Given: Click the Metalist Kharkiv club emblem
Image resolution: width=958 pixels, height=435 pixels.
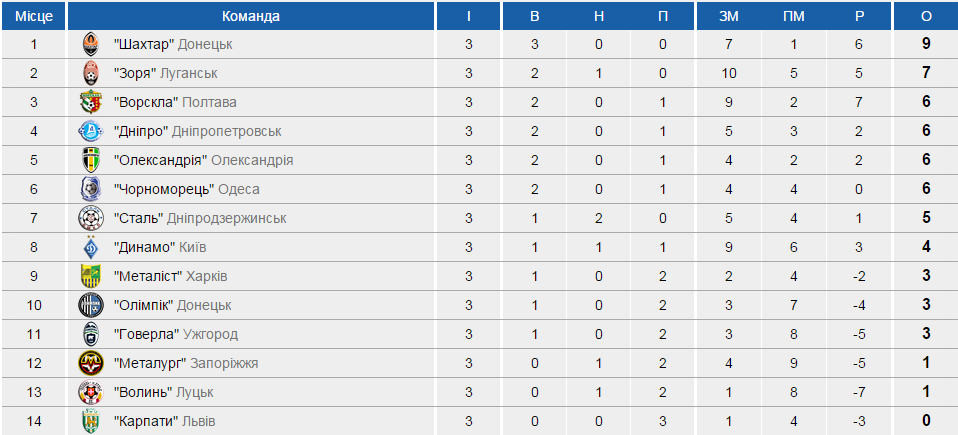Looking at the screenshot, I should [91, 276].
